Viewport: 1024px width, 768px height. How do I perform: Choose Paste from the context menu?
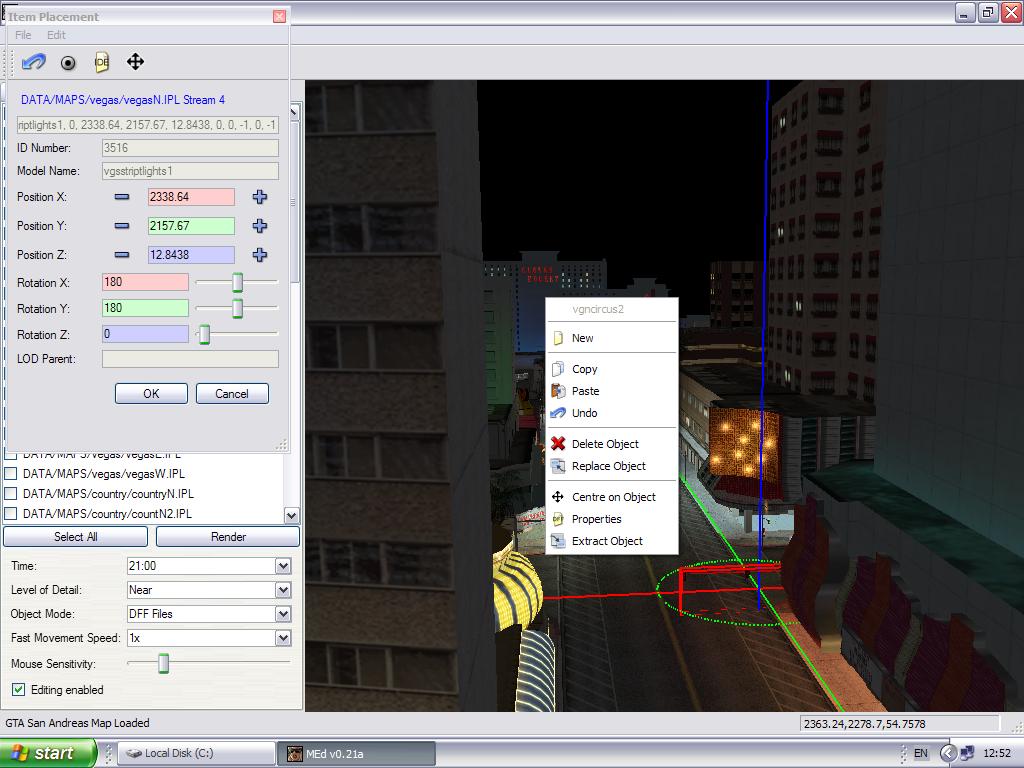click(612, 391)
